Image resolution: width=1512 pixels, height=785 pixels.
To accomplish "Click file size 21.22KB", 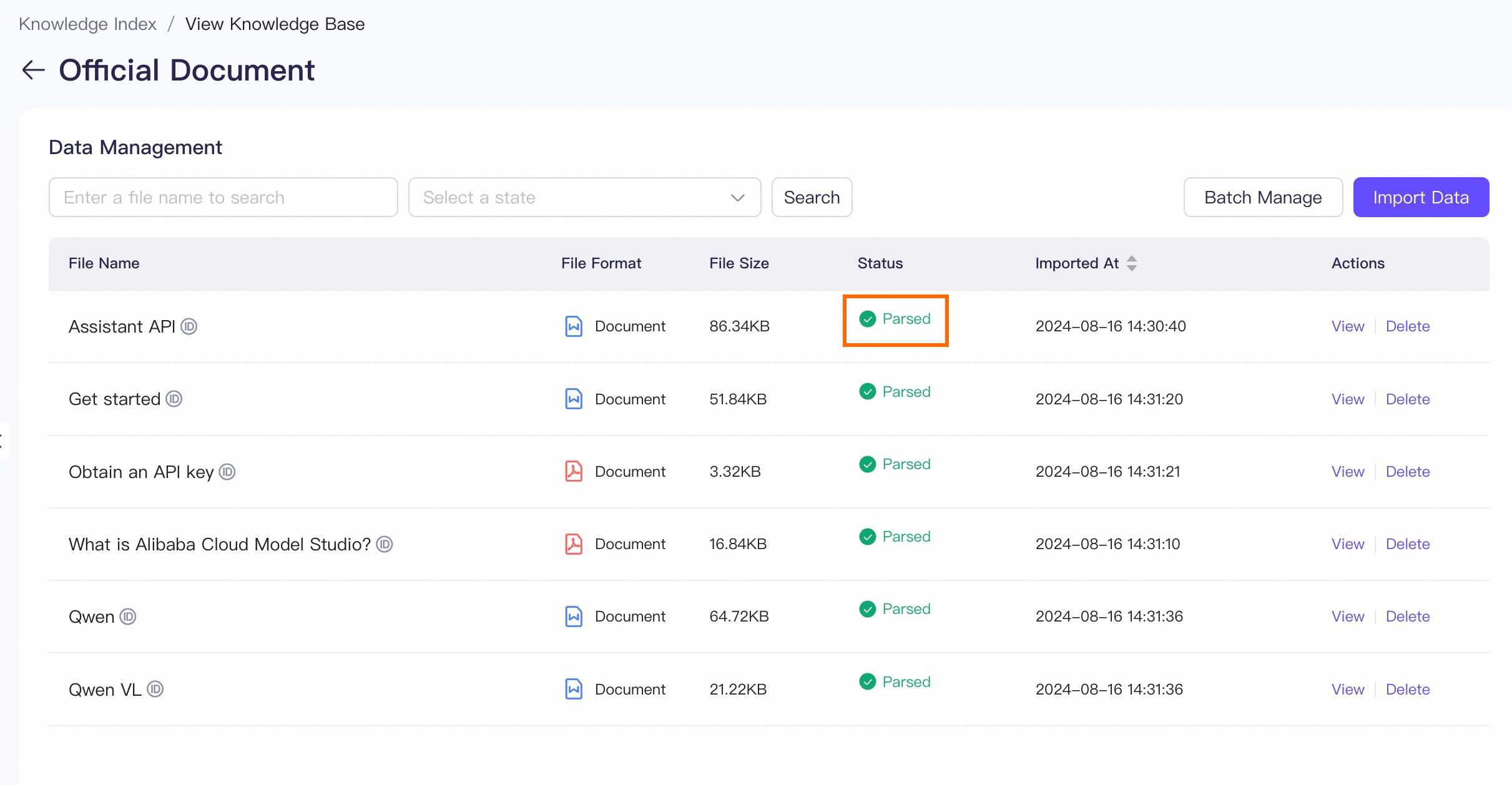I will (x=738, y=690).
